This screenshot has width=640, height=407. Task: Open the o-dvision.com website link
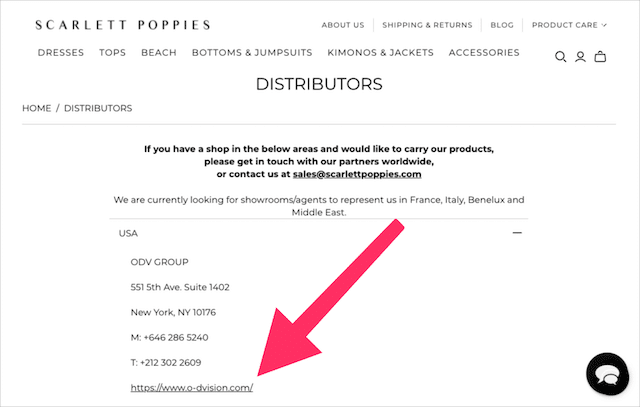tap(192, 387)
